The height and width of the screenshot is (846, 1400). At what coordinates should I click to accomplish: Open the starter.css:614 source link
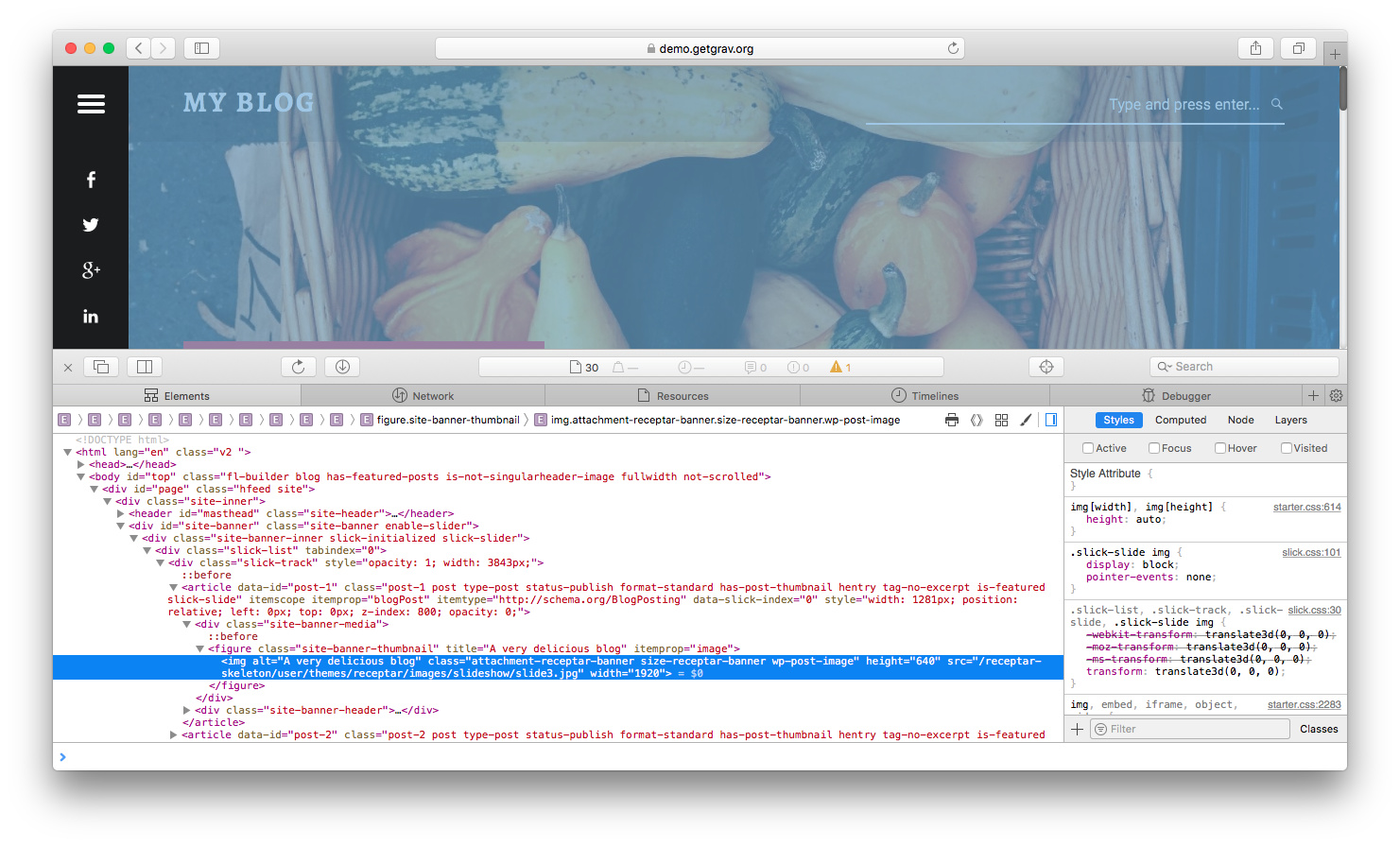click(1307, 508)
